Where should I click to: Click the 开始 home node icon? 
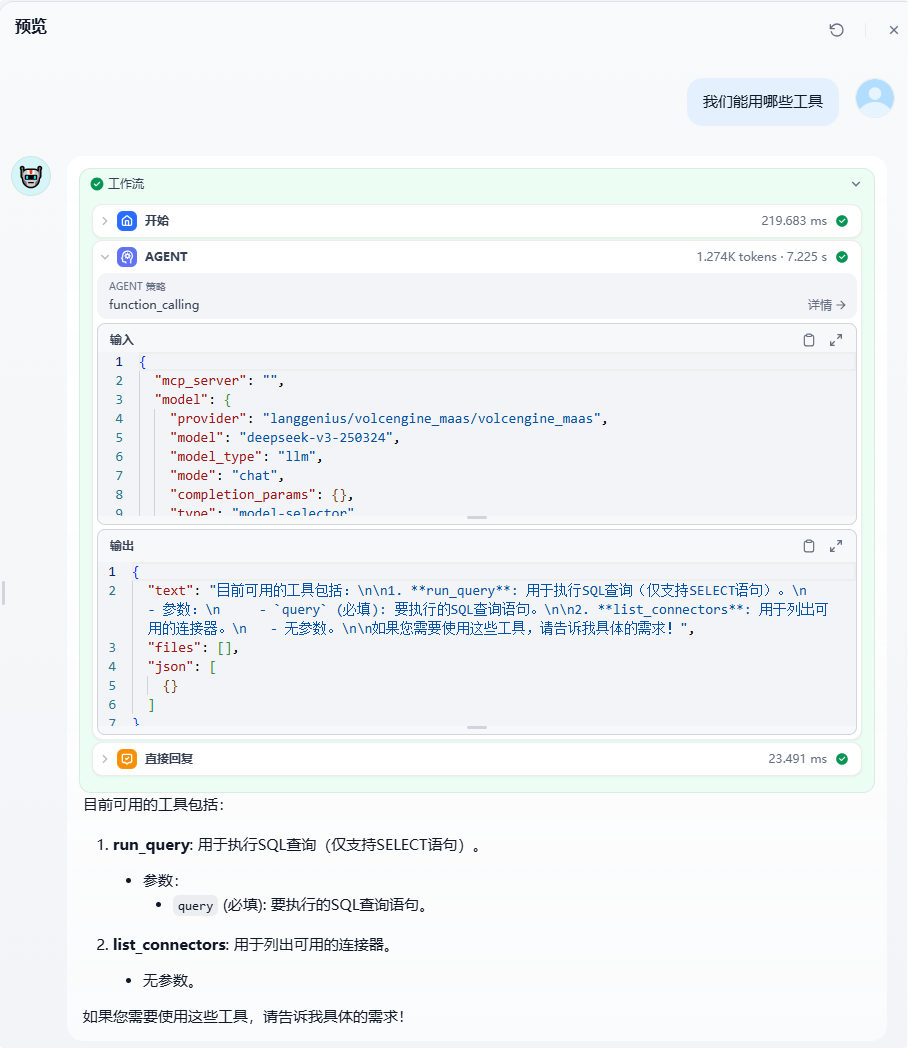pos(127,221)
